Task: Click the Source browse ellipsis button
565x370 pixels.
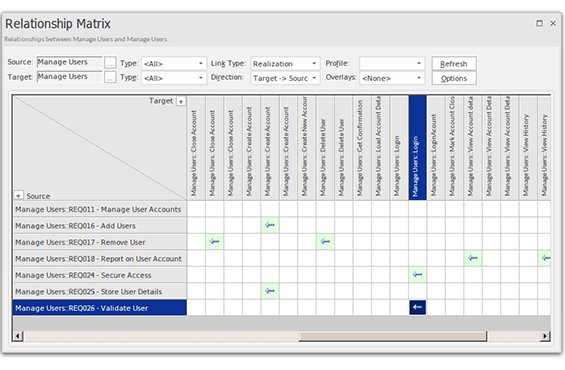Action: click(110, 63)
